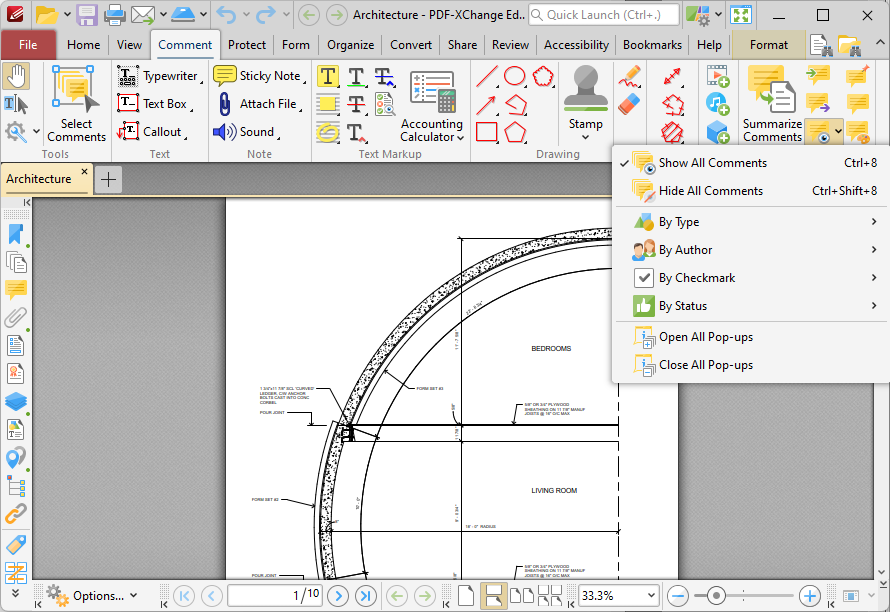Choose the Eraser tool in Drawing
890x612 pixels.
[x=629, y=104]
